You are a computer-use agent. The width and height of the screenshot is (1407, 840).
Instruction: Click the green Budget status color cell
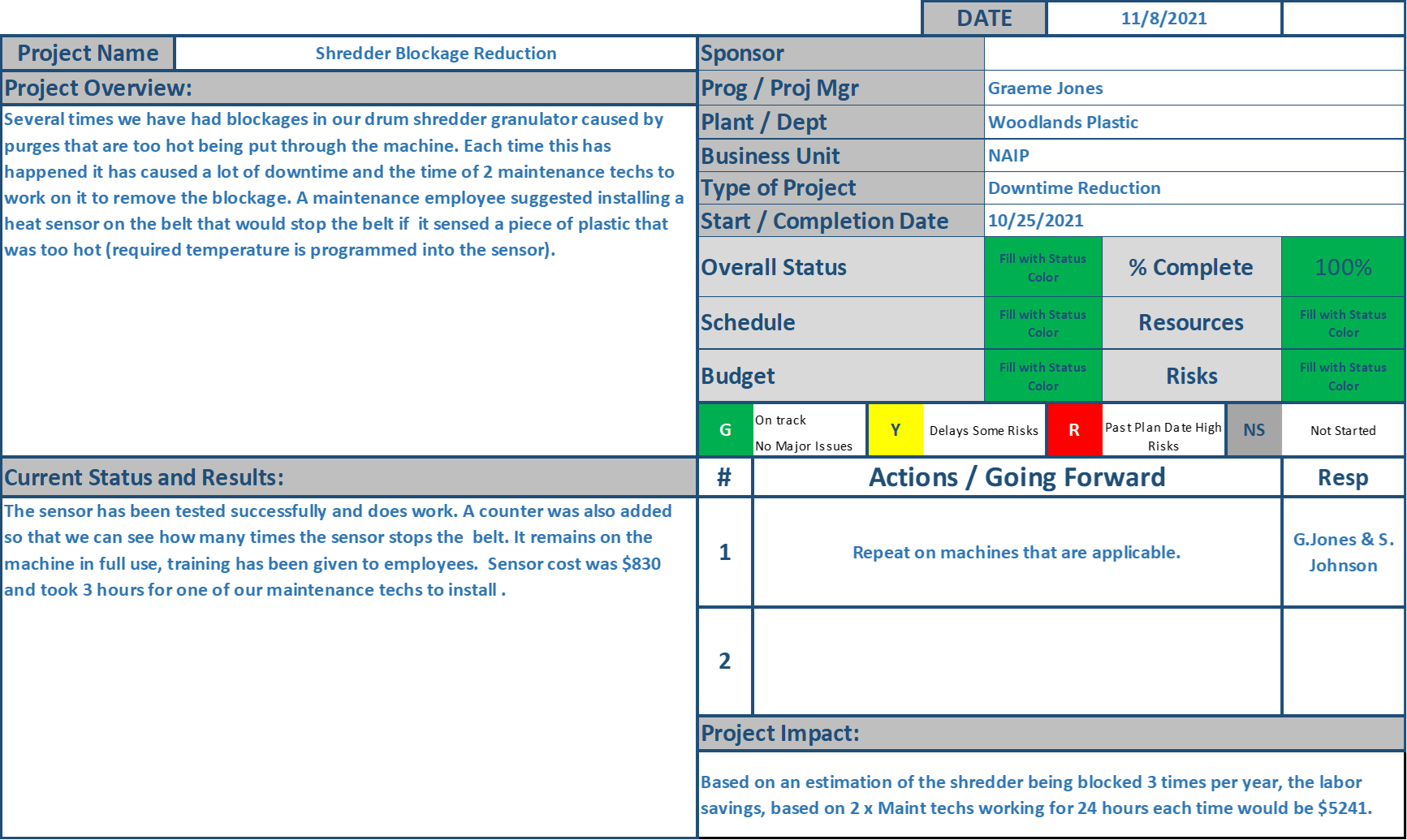click(x=1043, y=376)
